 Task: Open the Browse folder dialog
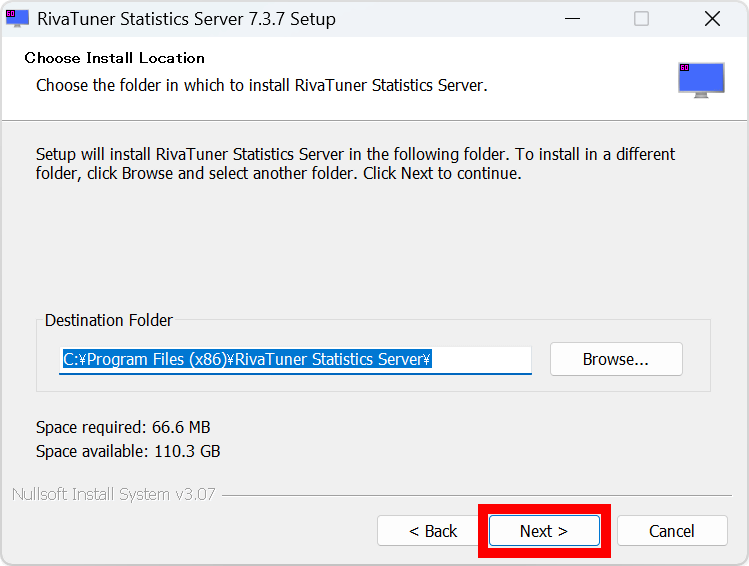pos(616,359)
